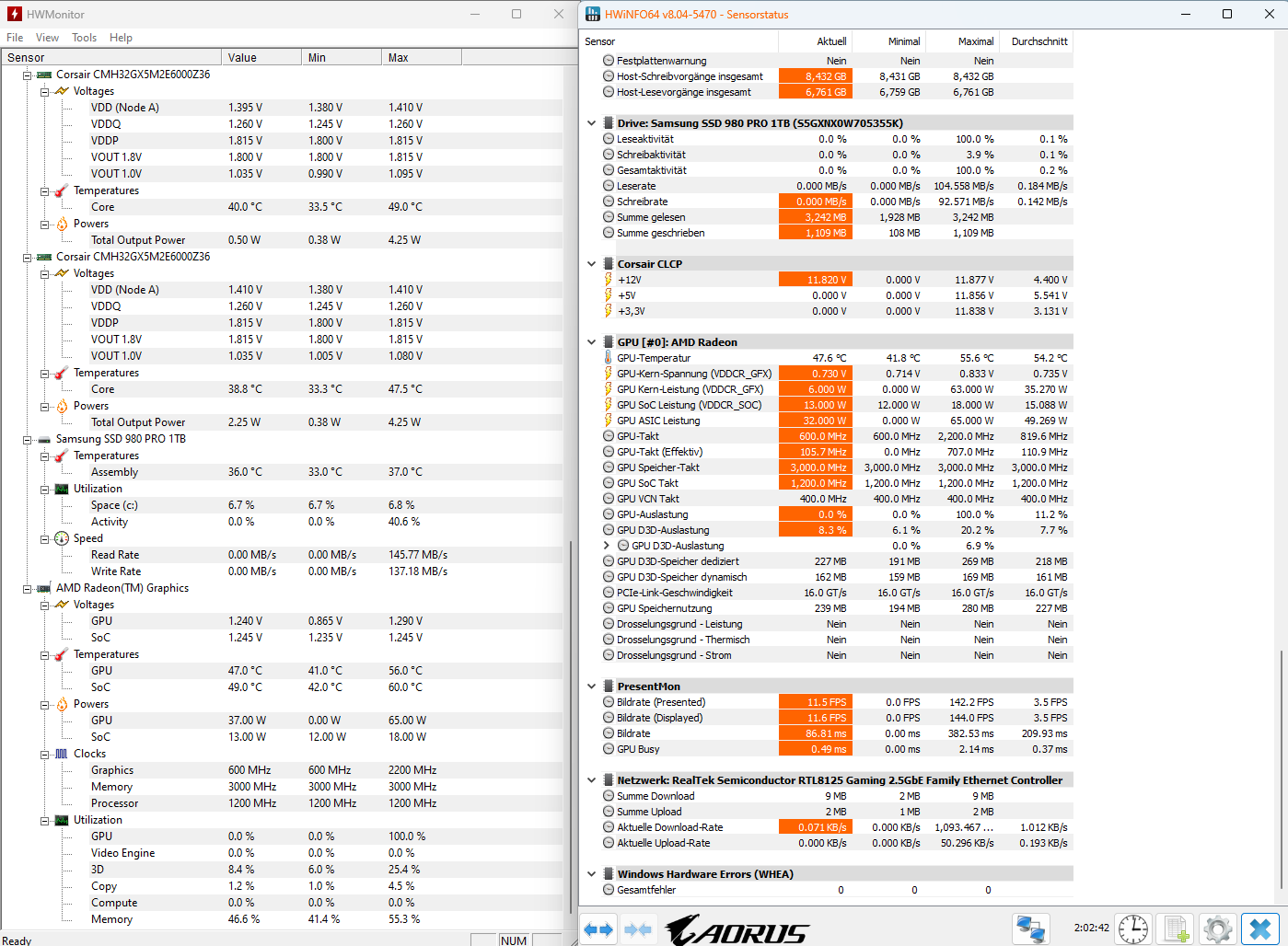Click the HWiNFO64 app icon in title bar
This screenshot has width=1288, height=946.
click(x=593, y=14)
